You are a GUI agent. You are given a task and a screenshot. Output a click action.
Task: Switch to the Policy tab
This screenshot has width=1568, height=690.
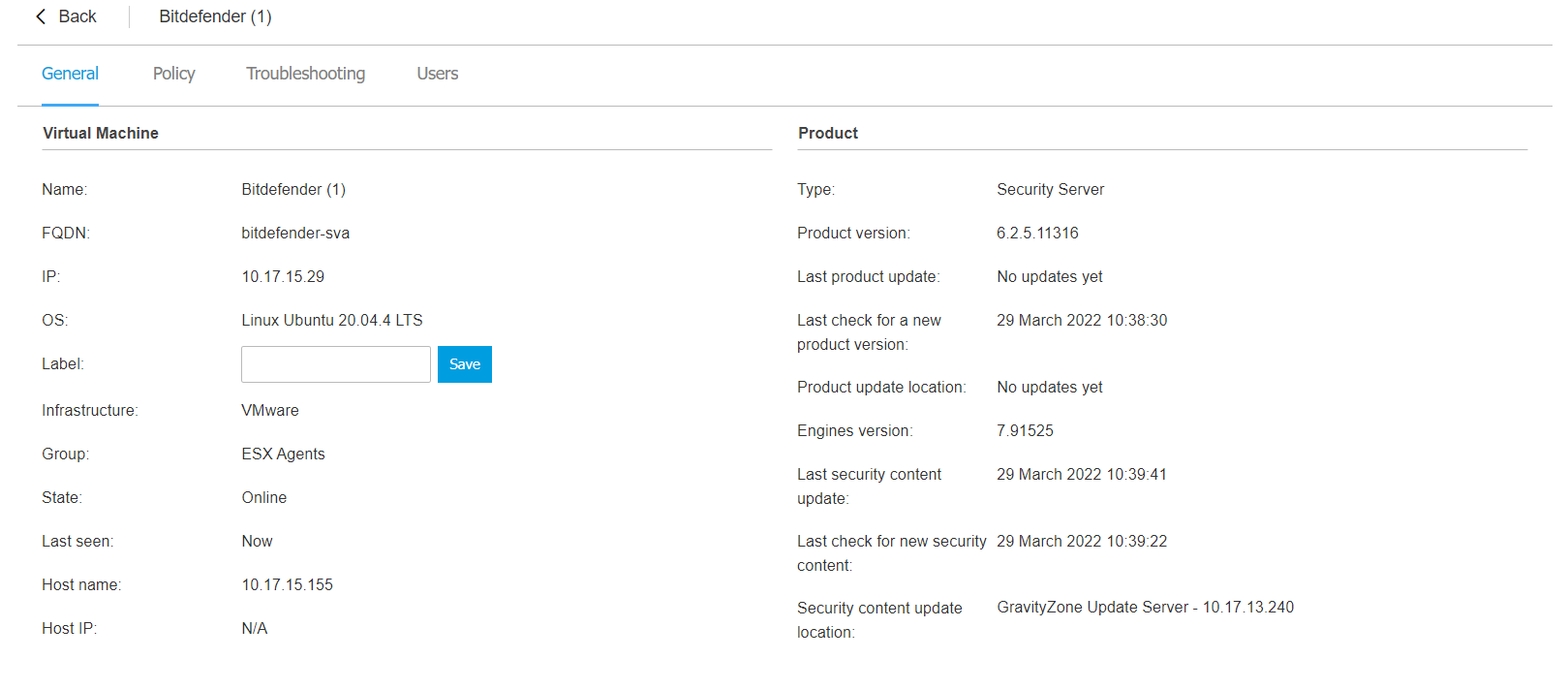pos(173,74)
